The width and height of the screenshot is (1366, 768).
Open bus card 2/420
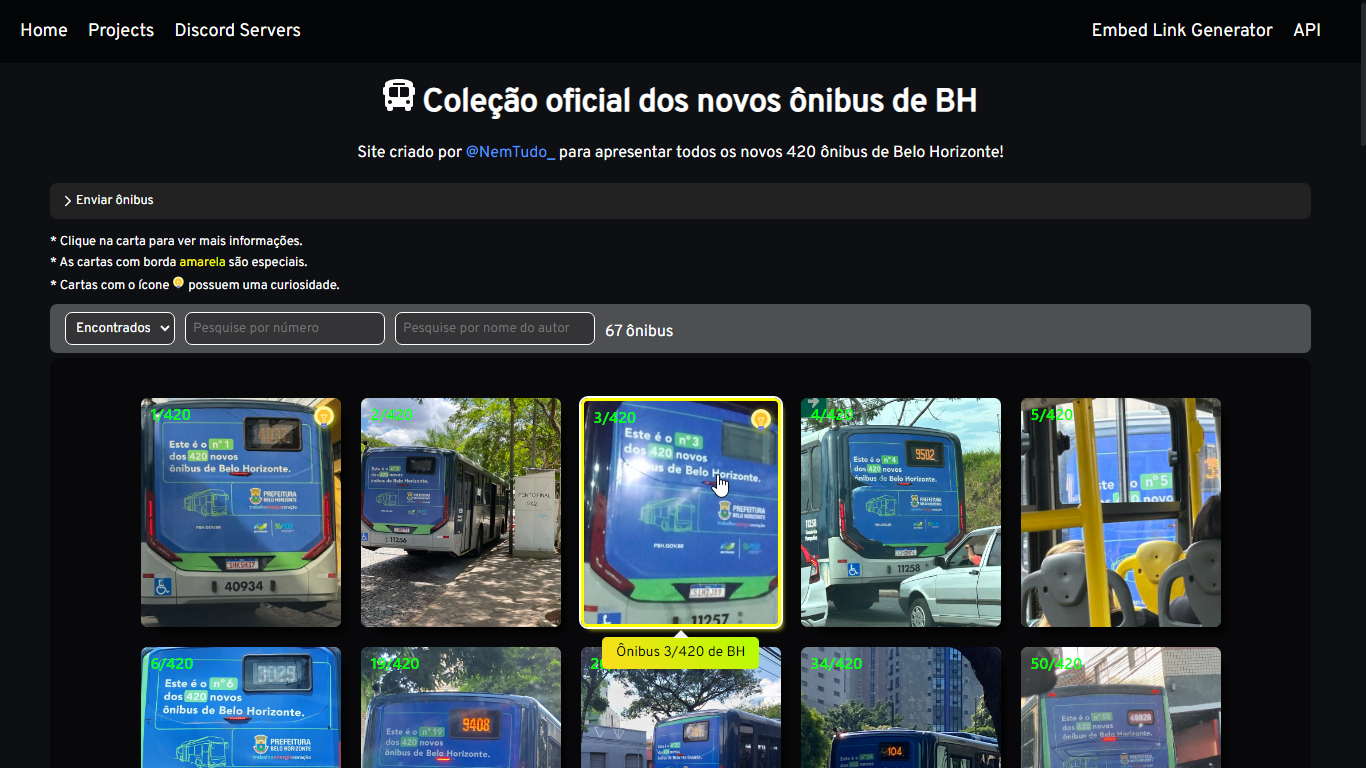pos(461,512)
